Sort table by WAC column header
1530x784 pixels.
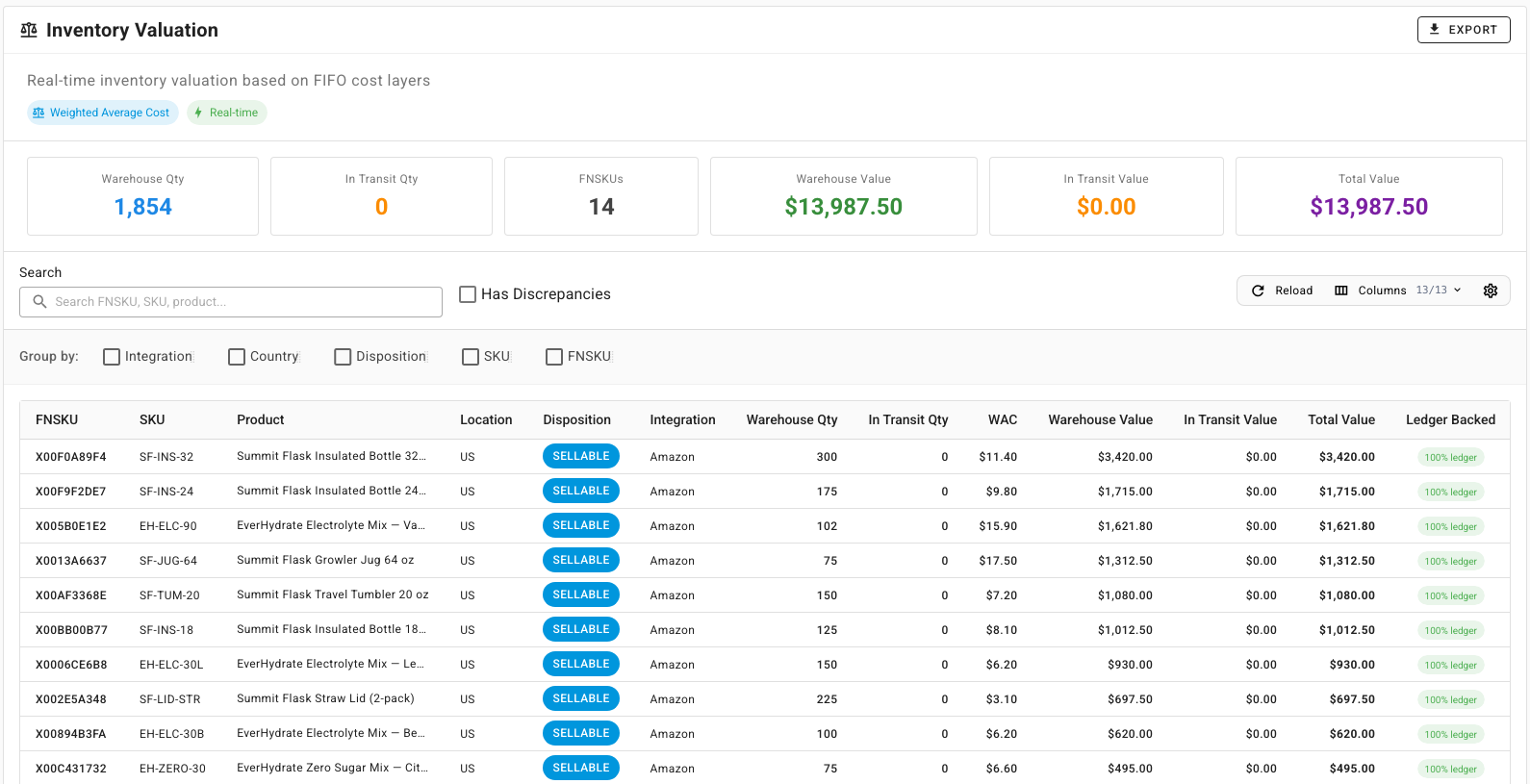tap(1003, 419)
